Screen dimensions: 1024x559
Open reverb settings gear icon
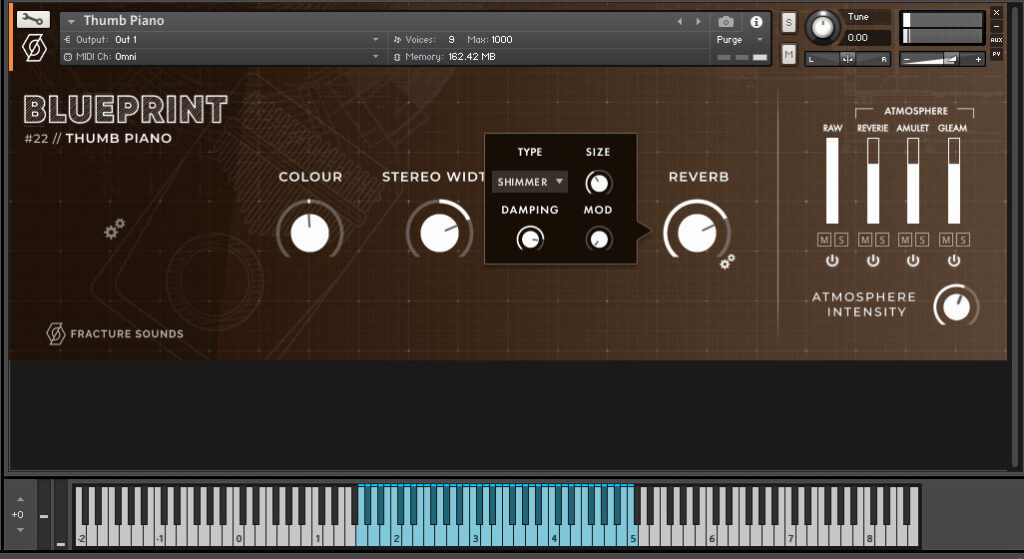(727, 261)
